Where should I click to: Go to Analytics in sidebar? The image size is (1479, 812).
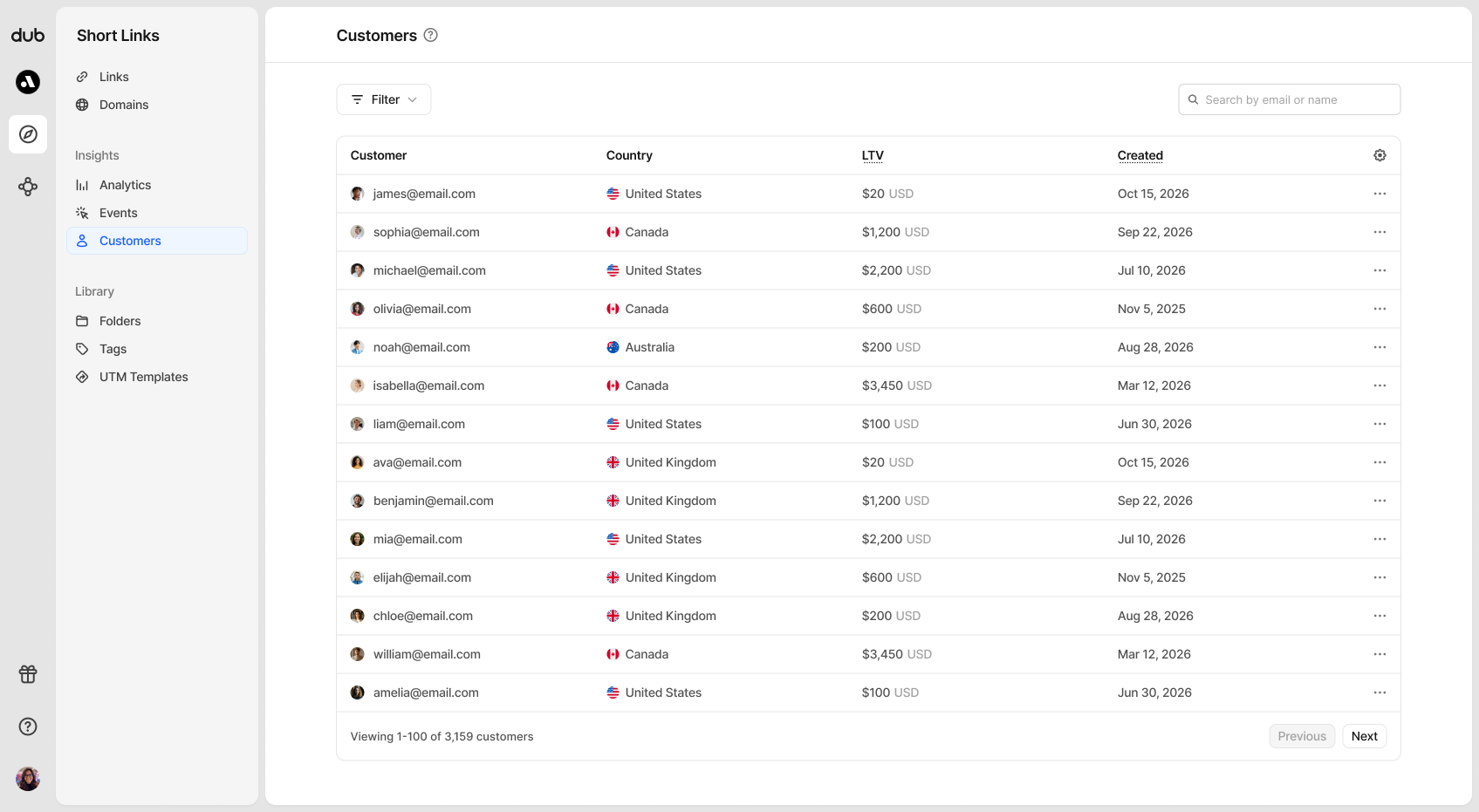pos(125,185)
